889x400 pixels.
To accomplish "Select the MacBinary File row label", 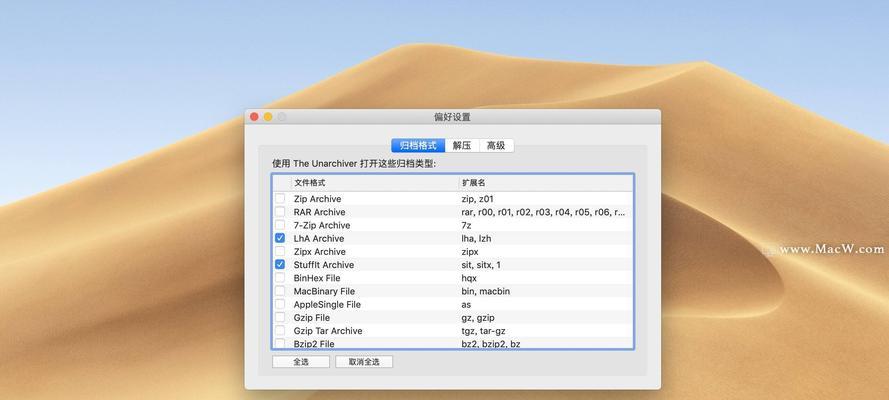I will click(324, 291).
